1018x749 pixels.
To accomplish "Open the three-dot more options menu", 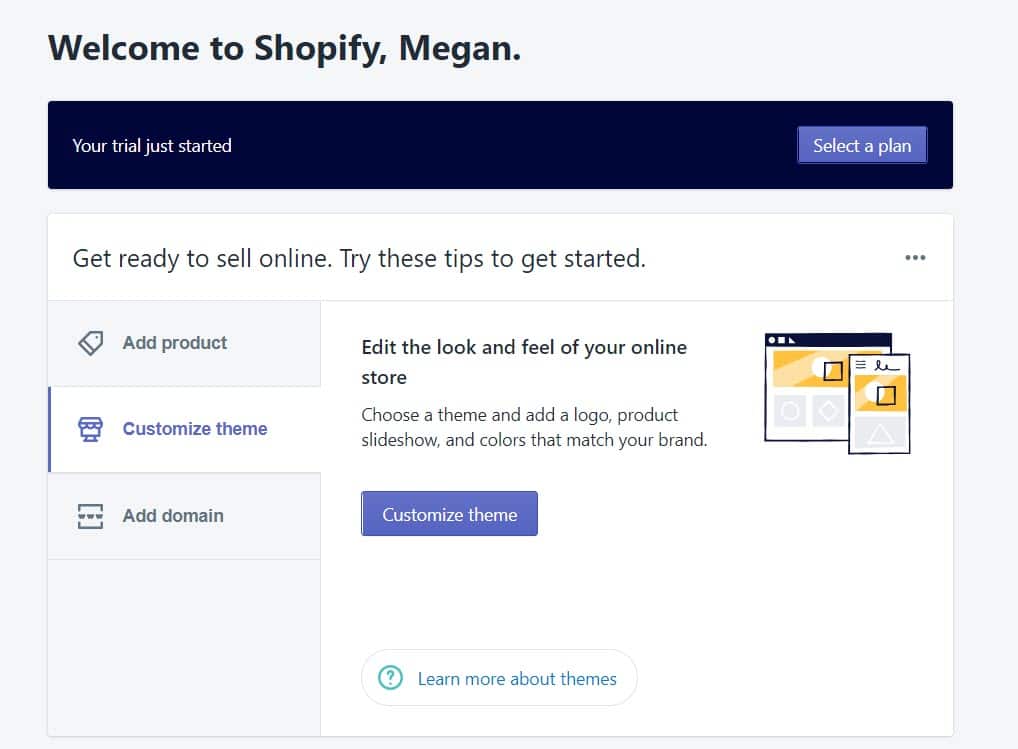I will [915, 258].
